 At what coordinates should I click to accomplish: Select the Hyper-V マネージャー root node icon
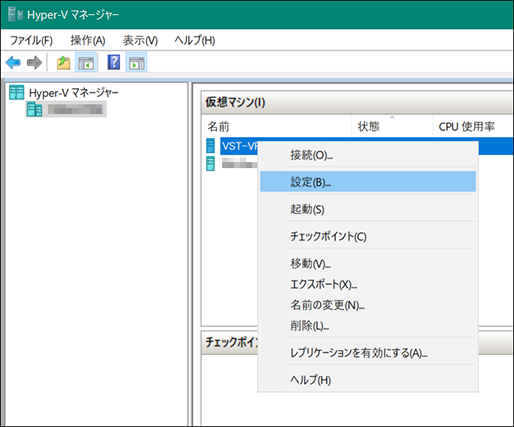(x=16, y=93)
